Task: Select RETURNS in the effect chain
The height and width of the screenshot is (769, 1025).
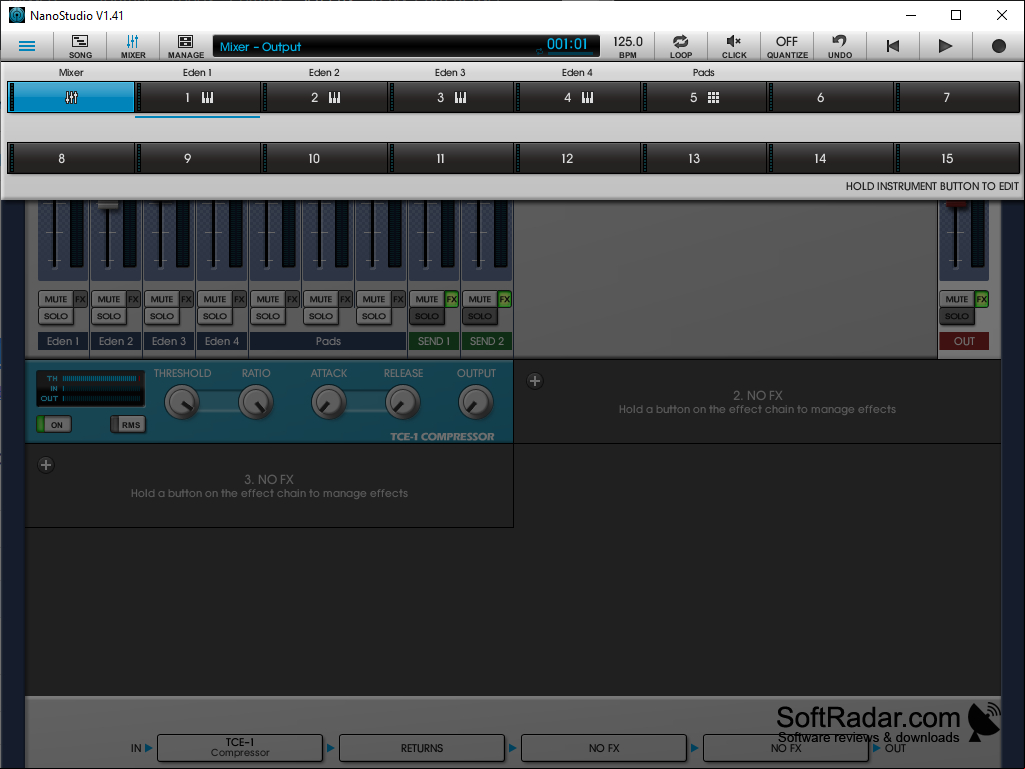Action: coord(422,747)
